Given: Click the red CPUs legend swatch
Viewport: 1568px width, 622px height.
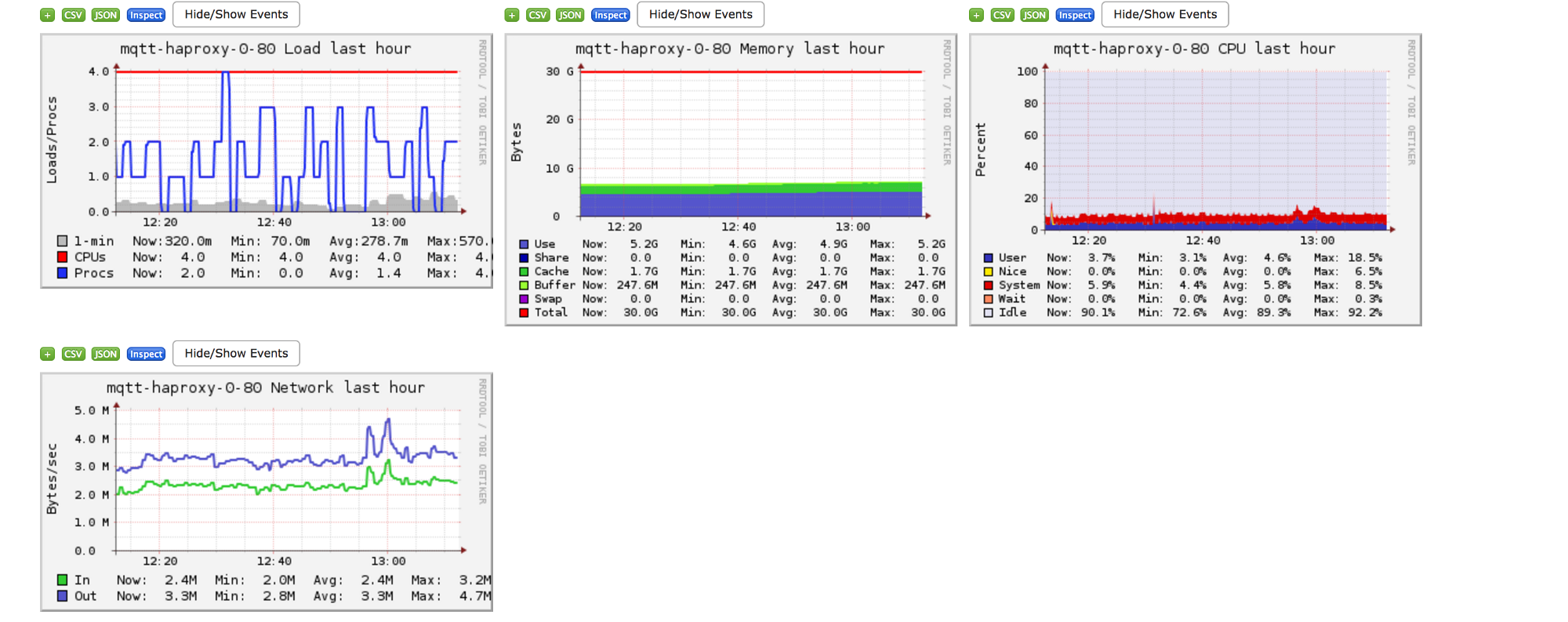Looking at the screenshot, I should pos(62,257).
